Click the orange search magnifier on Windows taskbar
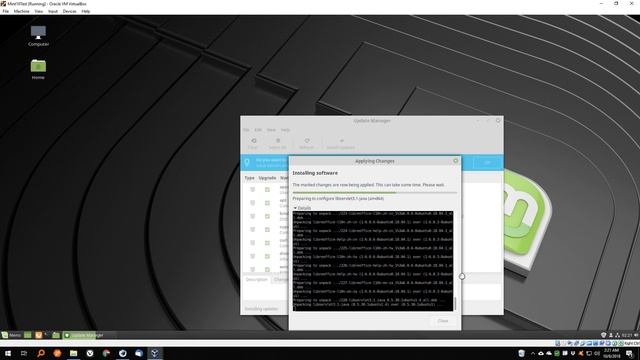640x360 pixels. [x=41, y=353]
